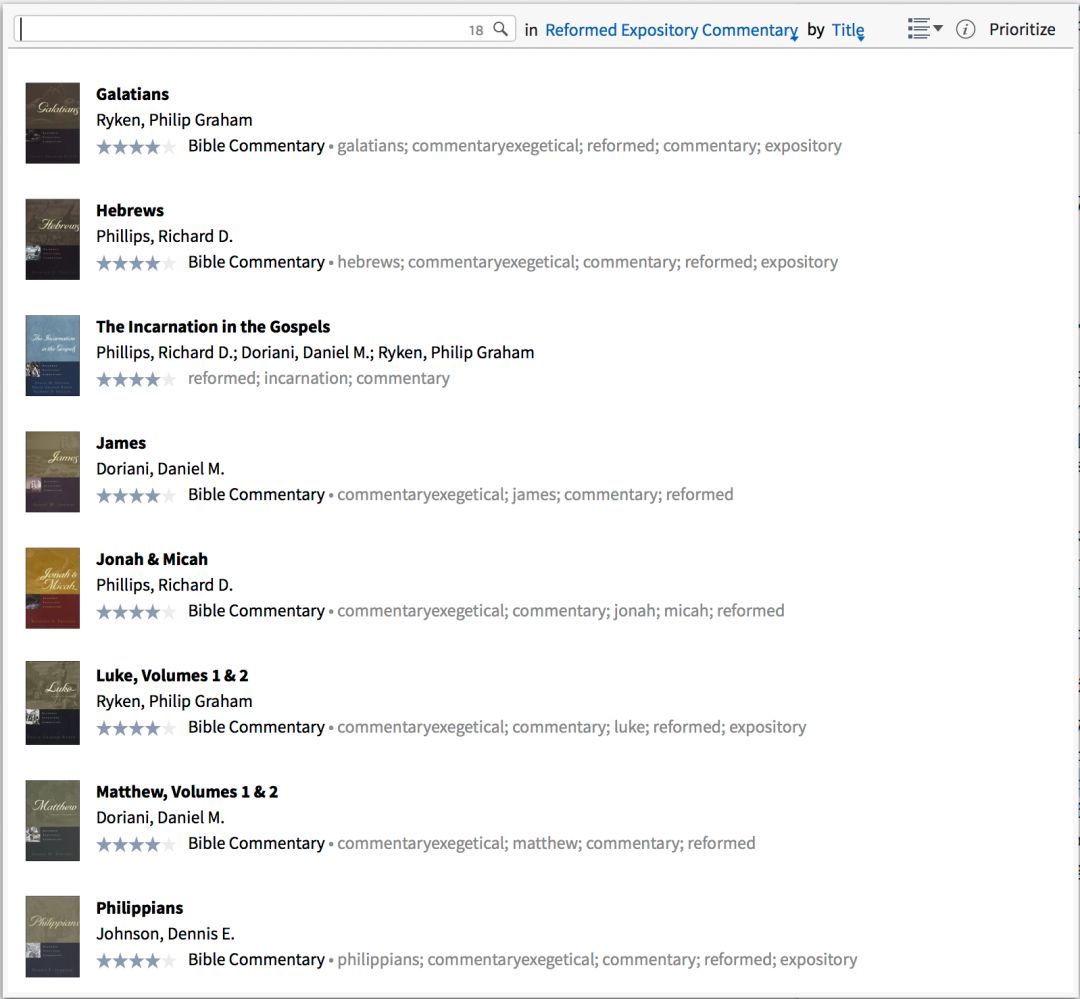Click Bible Commentary type label for Luke
The image size is (1080, 999).
256,727
